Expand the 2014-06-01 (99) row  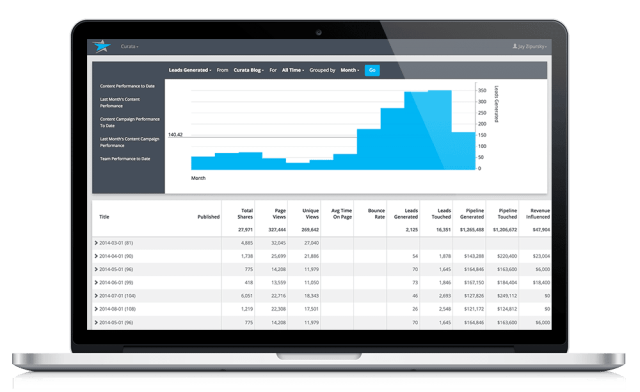point(96,283)
